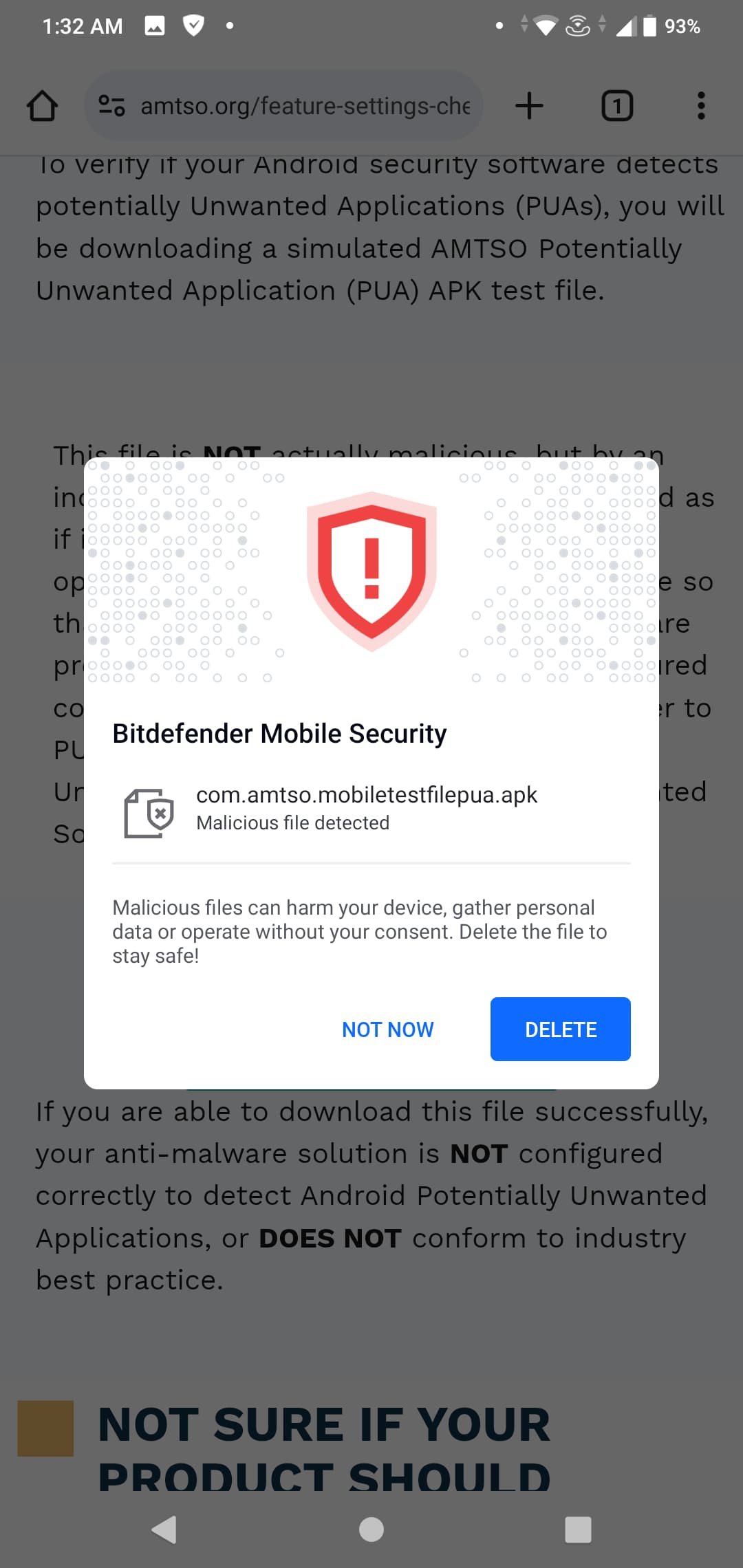
Task: Open the tab switcher showing 1 tab
Action: pyautogui.click(x=617, y=106)
